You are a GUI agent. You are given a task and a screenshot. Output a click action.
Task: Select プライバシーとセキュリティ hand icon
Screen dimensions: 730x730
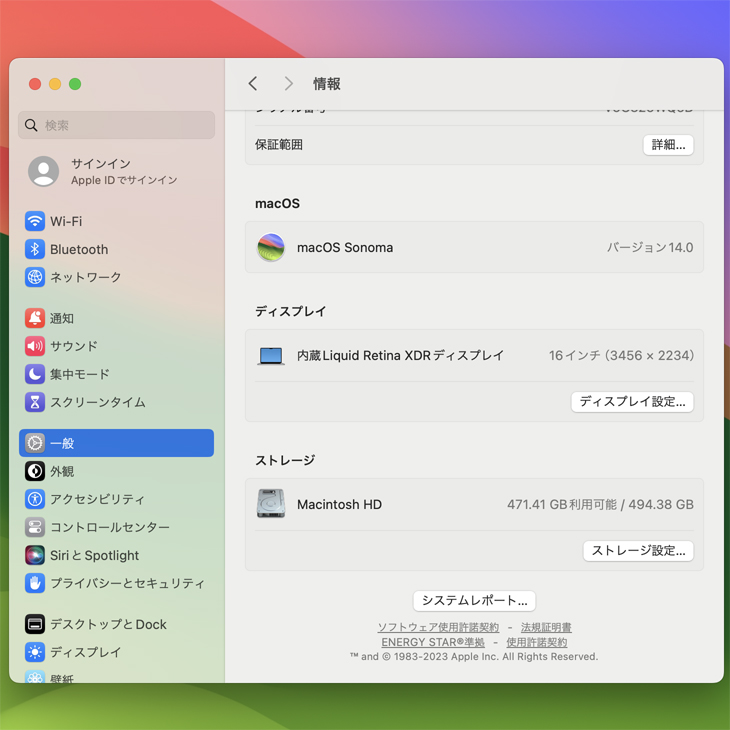tap(35, 583)
